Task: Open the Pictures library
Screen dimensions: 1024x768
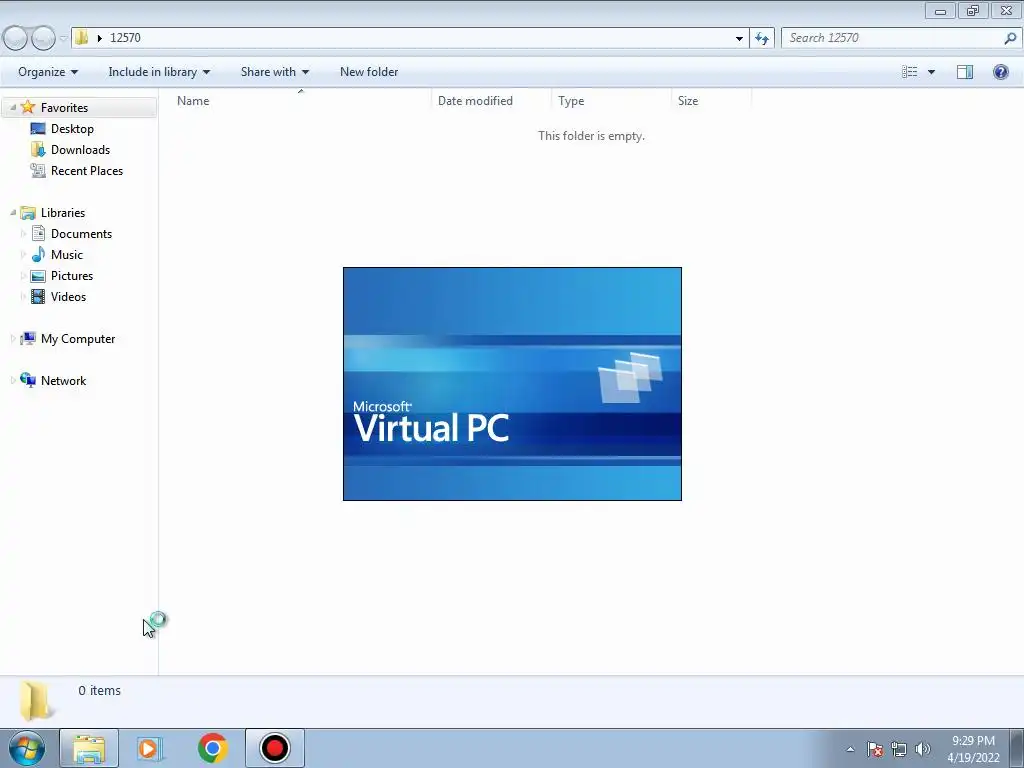Action: point(72,276)
